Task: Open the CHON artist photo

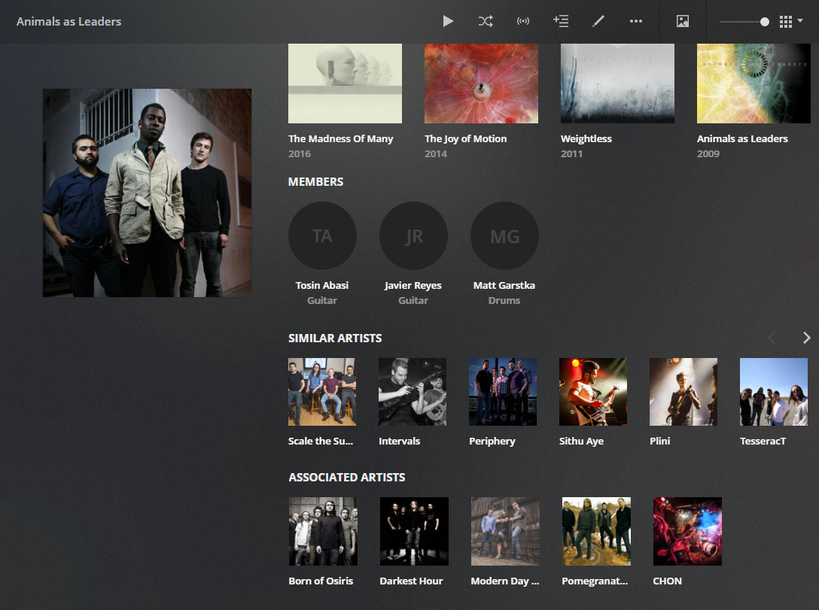Action: pyautogui.click(x=687, y=531)
